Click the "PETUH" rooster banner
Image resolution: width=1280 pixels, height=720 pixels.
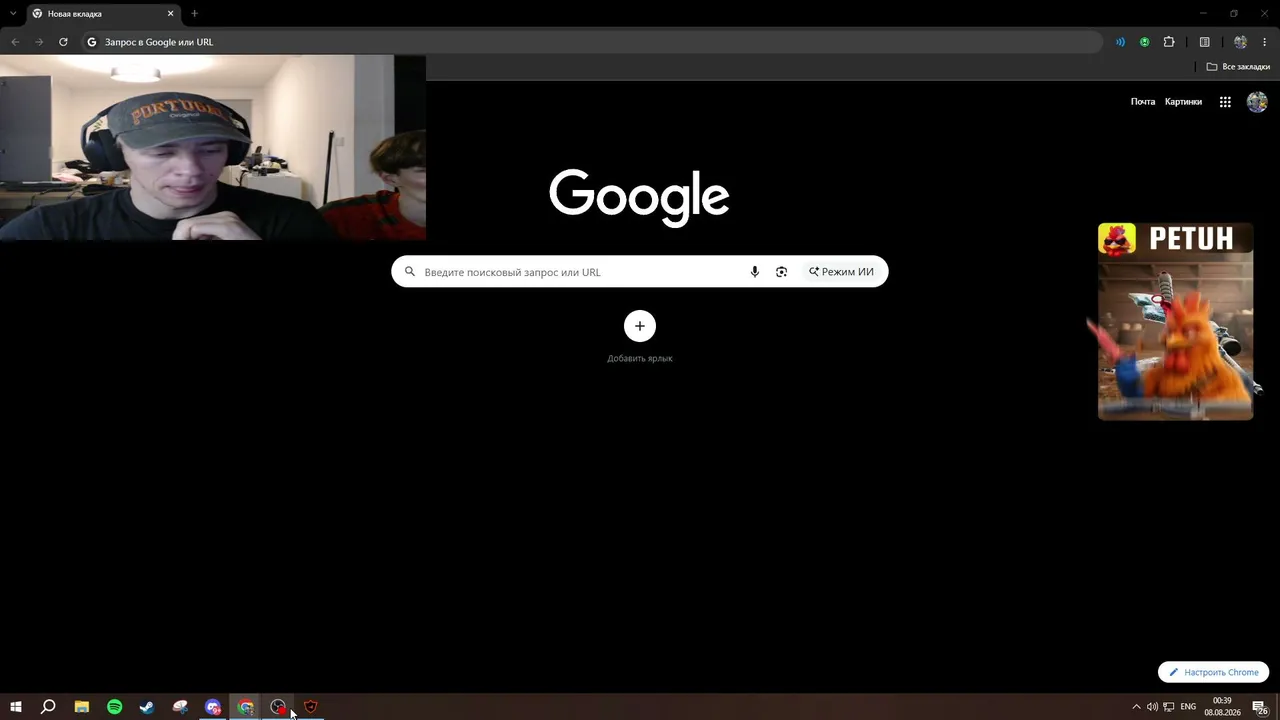(1175, 321)
